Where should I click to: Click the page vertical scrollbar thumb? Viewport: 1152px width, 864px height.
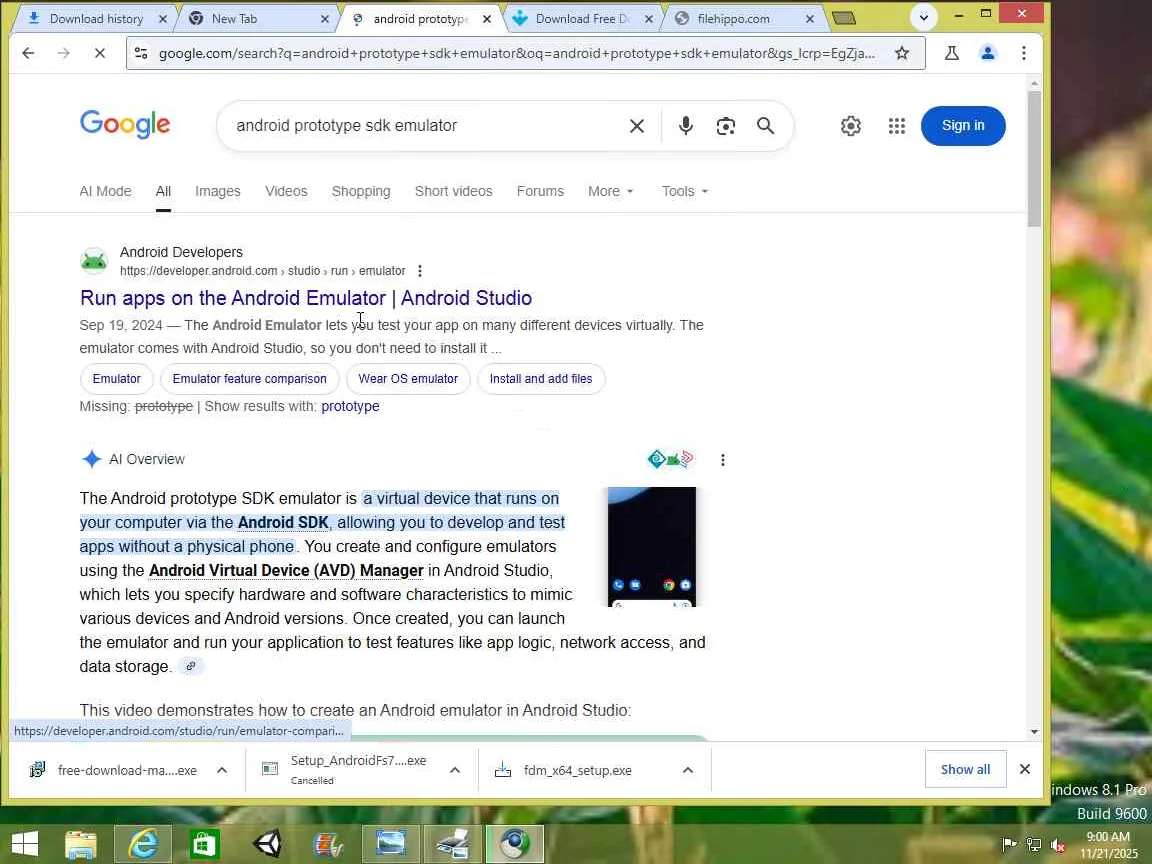click(x=1034, y=159)
